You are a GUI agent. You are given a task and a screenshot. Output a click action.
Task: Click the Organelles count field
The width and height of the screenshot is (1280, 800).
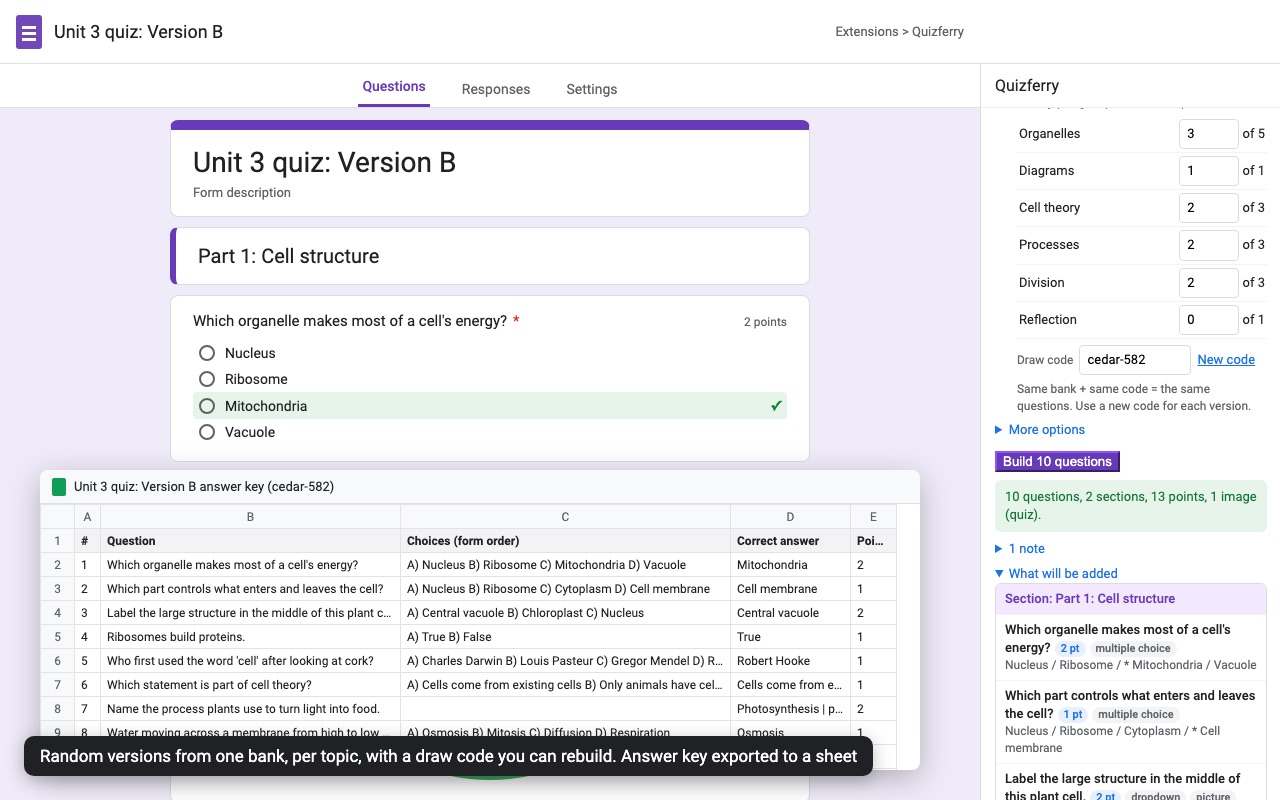pos(1209,134)
